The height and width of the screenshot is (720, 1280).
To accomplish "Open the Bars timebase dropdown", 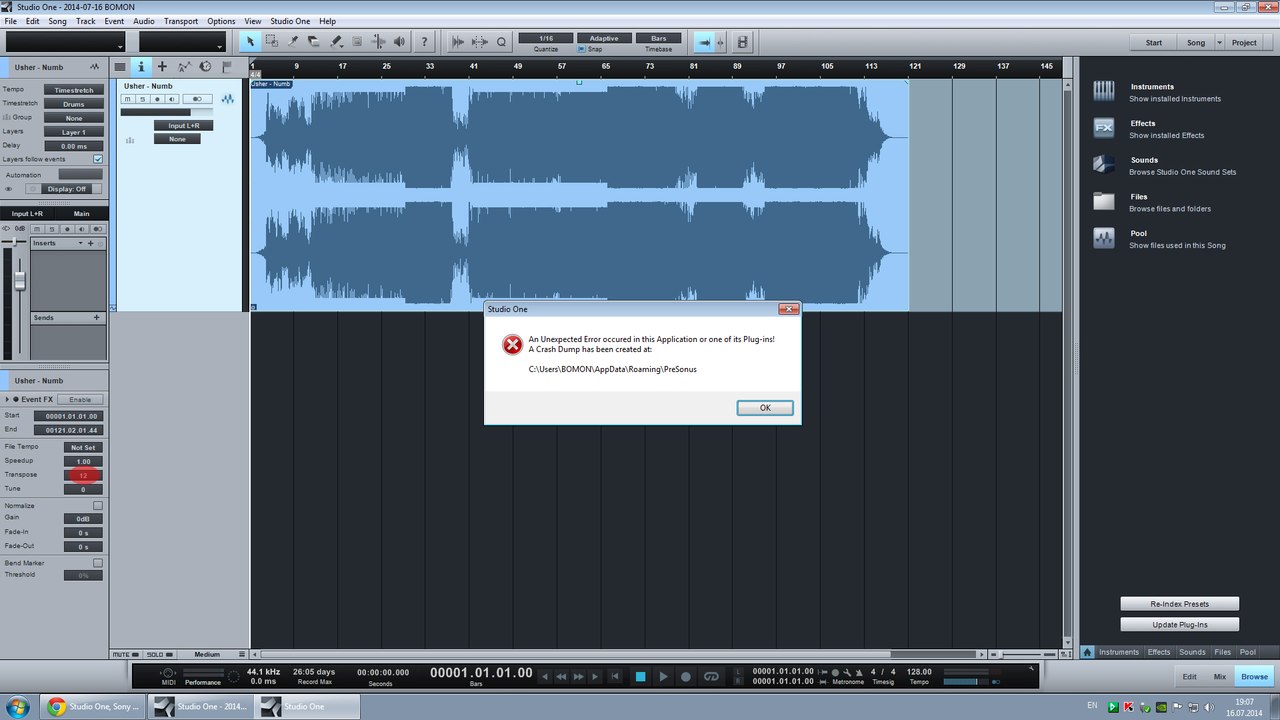I will click(659, 38).
